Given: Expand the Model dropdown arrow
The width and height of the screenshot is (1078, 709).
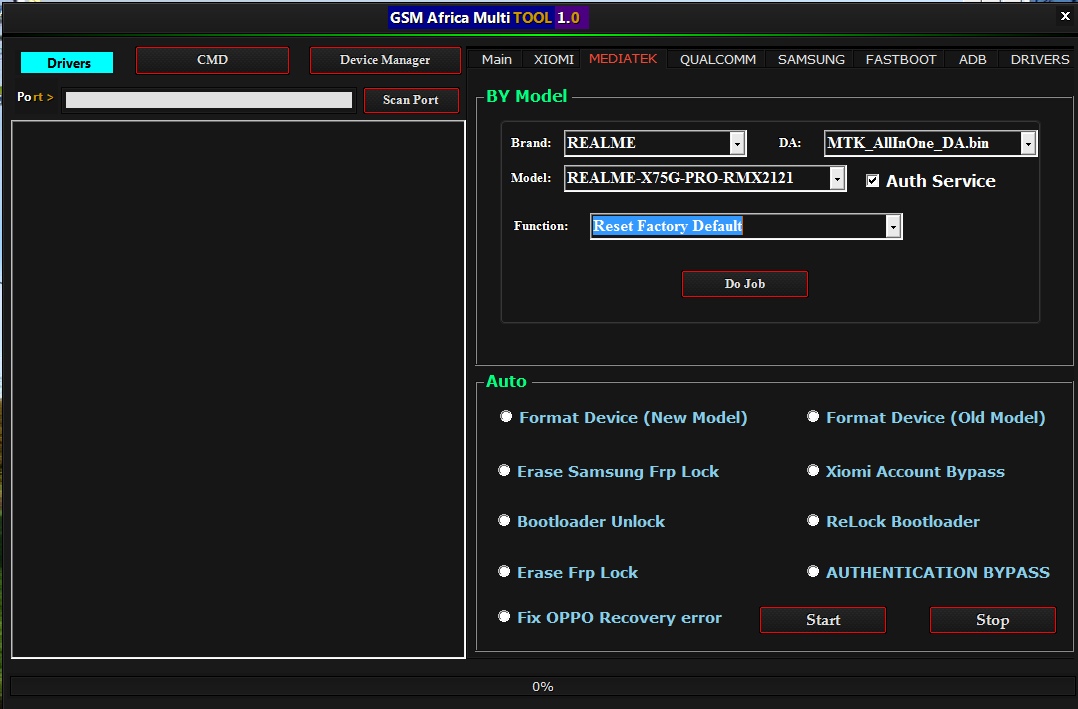Looking at the screenshot, I should (x=837, y=178).
